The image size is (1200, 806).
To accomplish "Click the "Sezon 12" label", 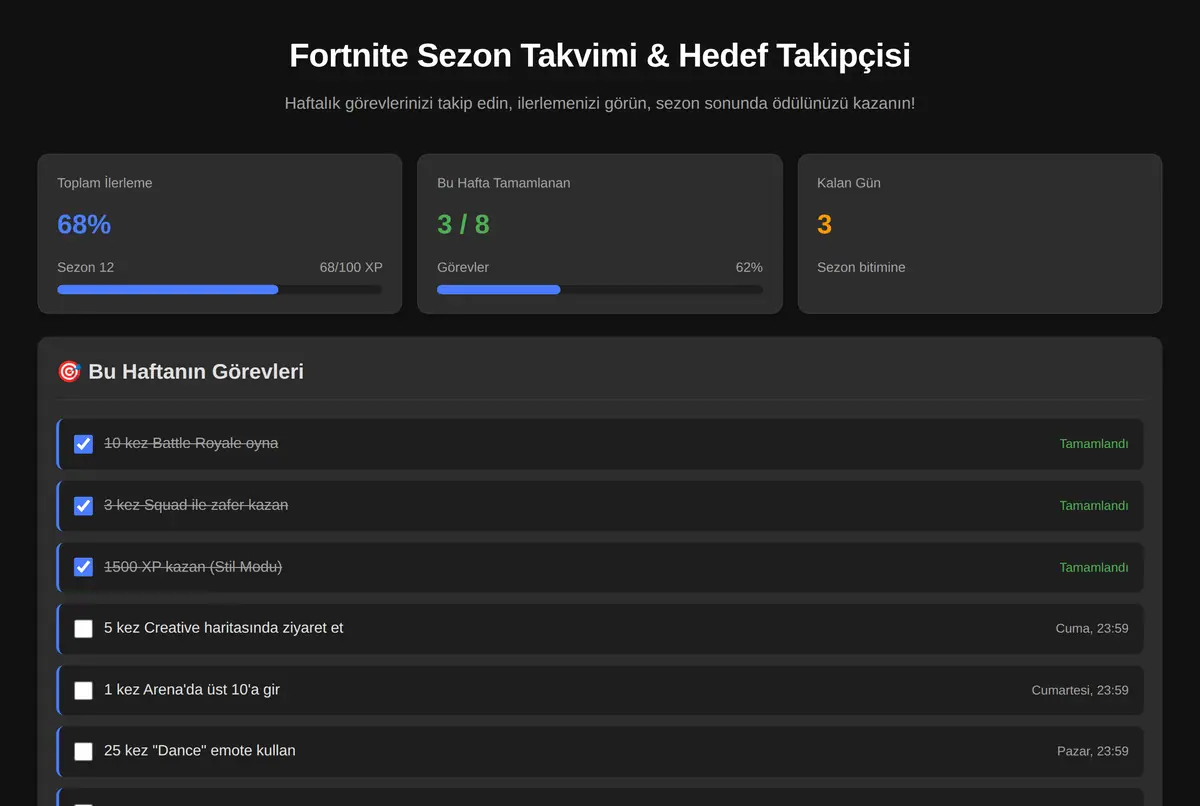I will tap(86, 267).
